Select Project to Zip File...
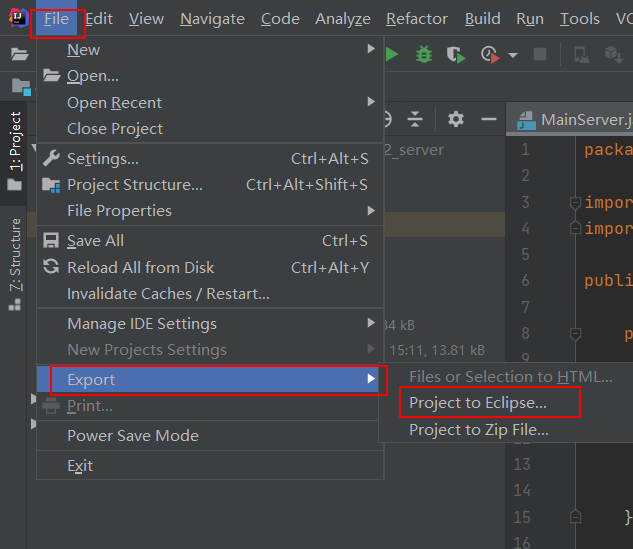 click(x=506, y=430)
